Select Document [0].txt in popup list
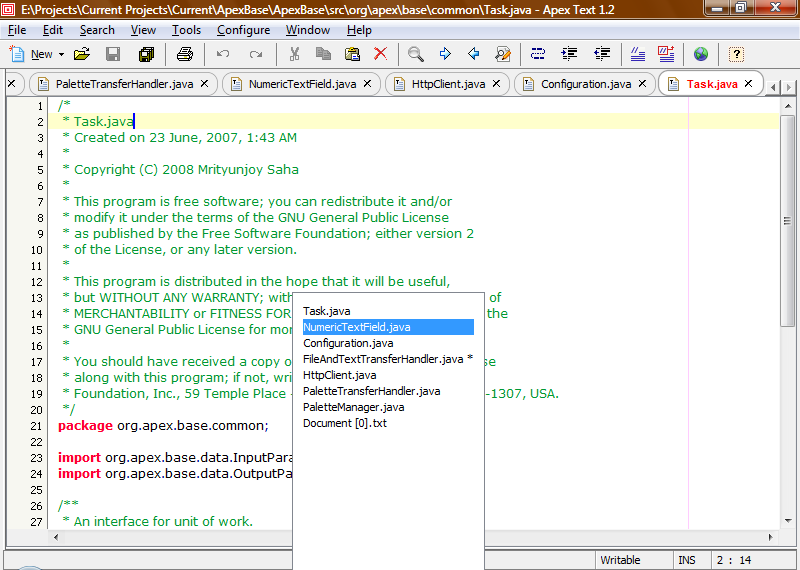800x570 pixels. (388, 423)
